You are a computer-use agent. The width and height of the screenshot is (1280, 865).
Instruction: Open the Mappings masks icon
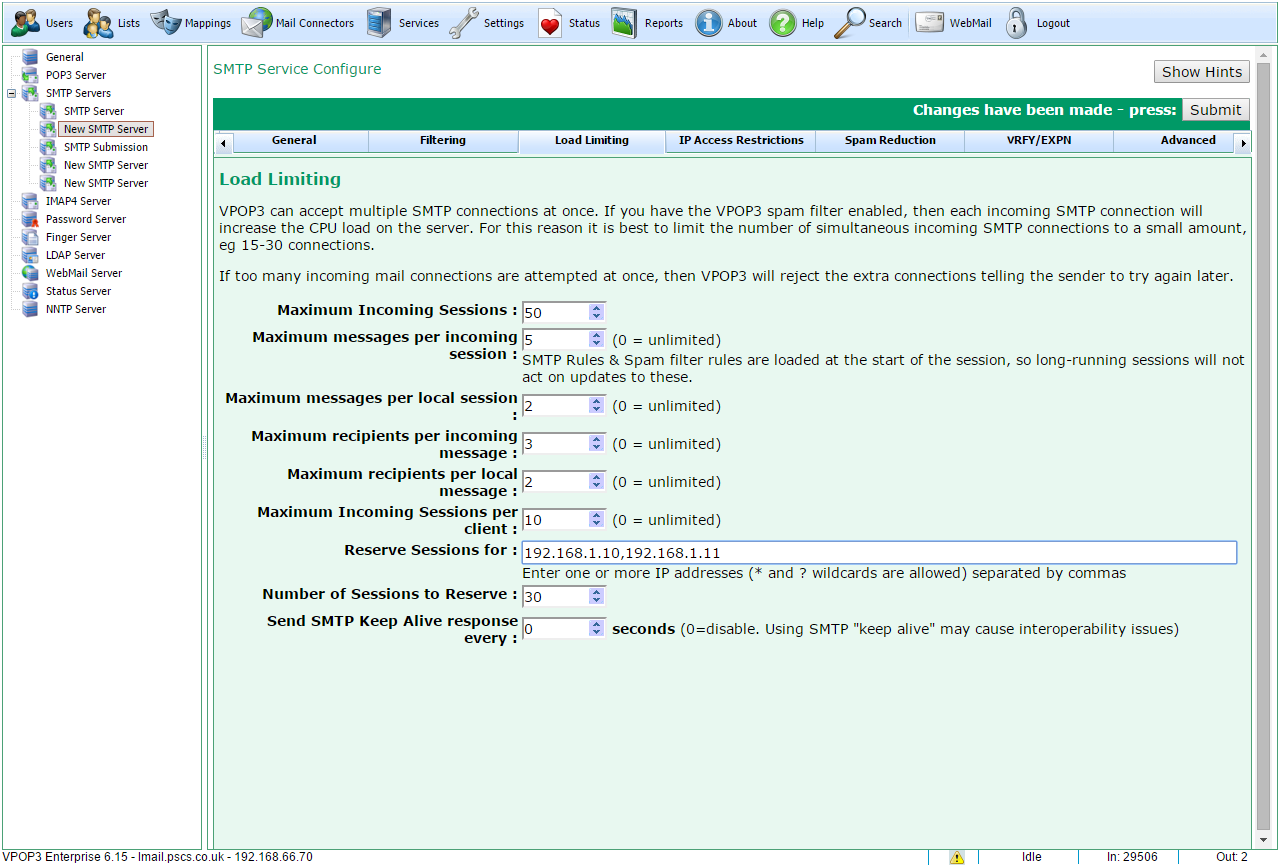165,22
